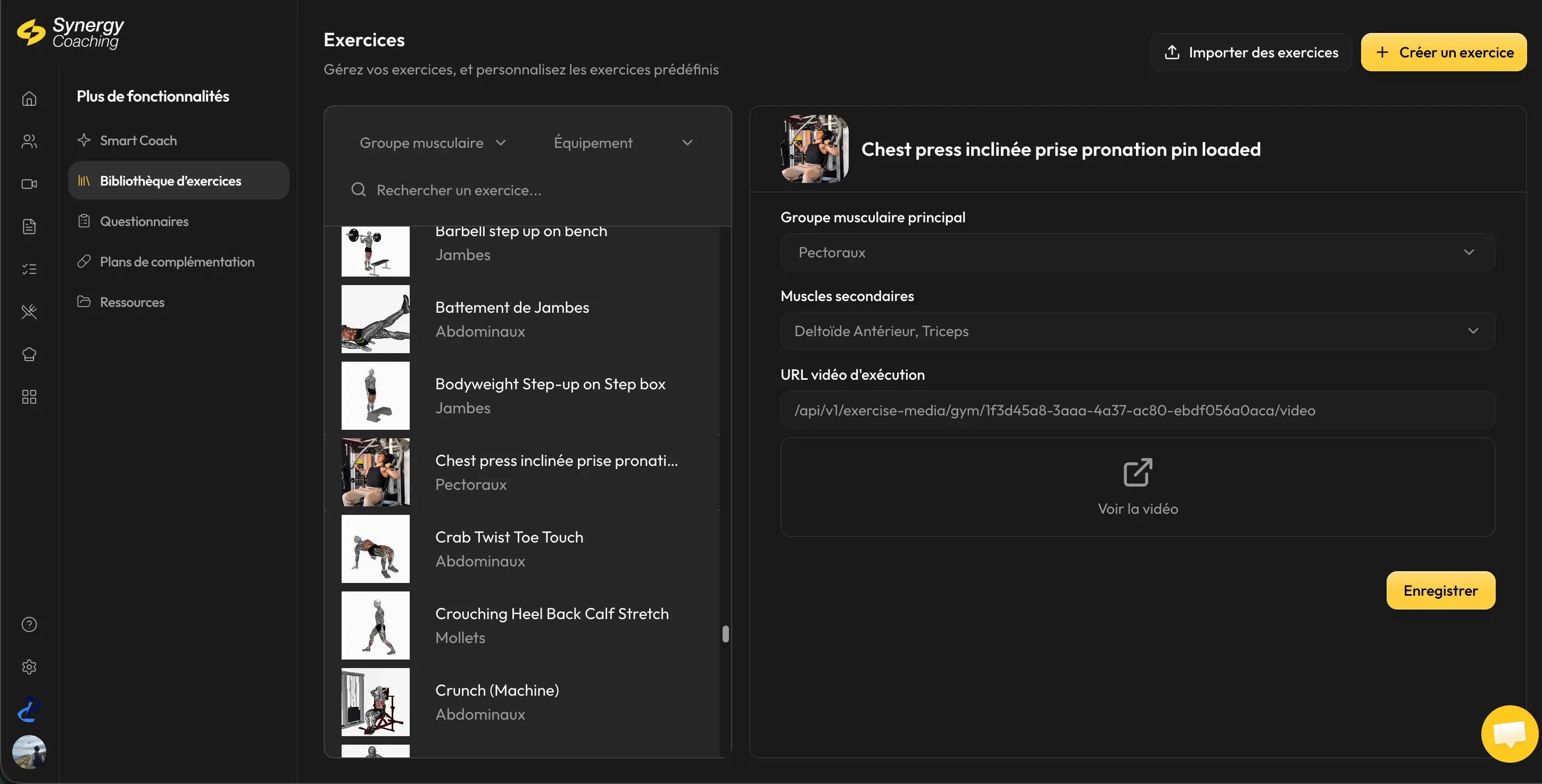Click the import upload arrow icon

click(1172, 52)
